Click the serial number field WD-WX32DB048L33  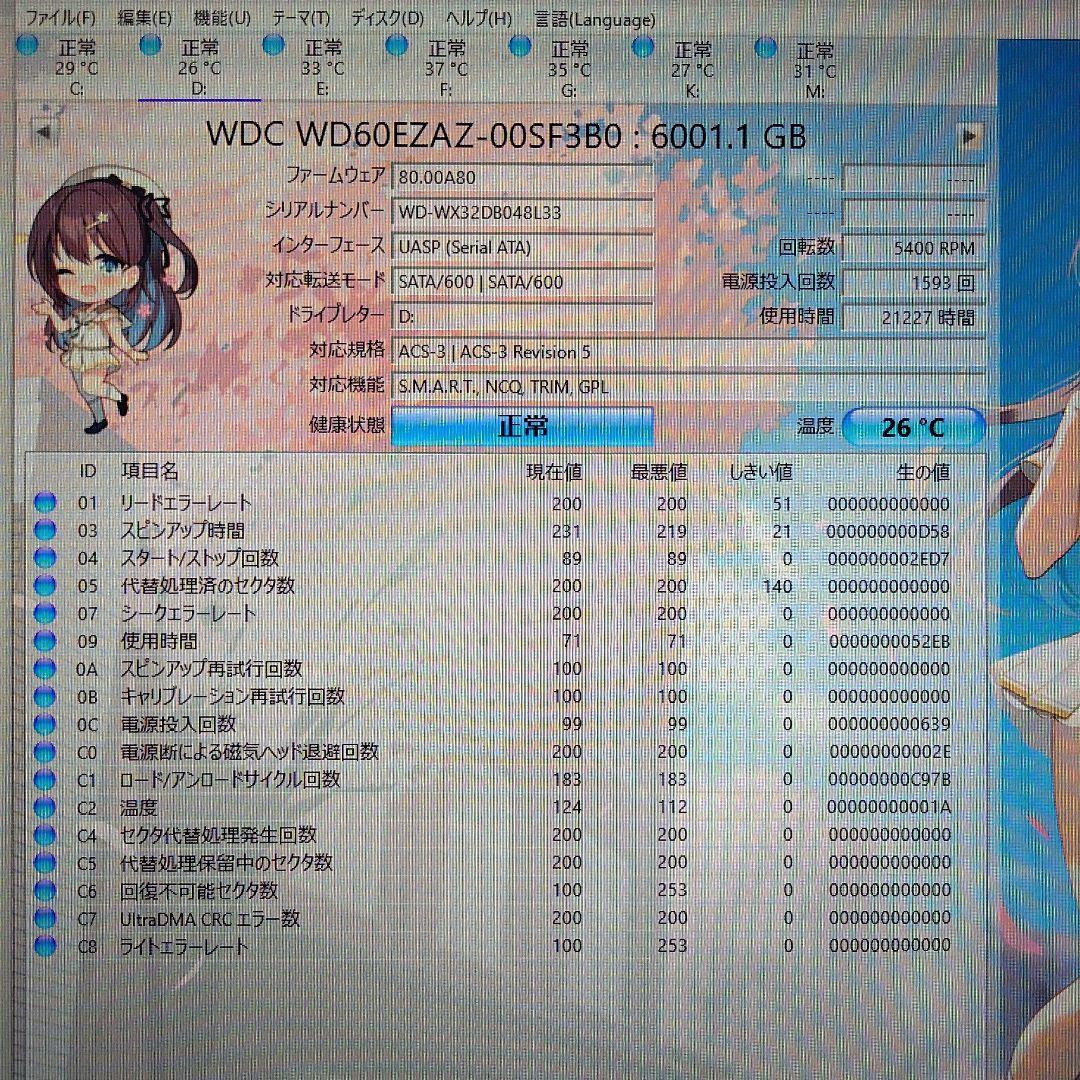click(x=522, y=212)
